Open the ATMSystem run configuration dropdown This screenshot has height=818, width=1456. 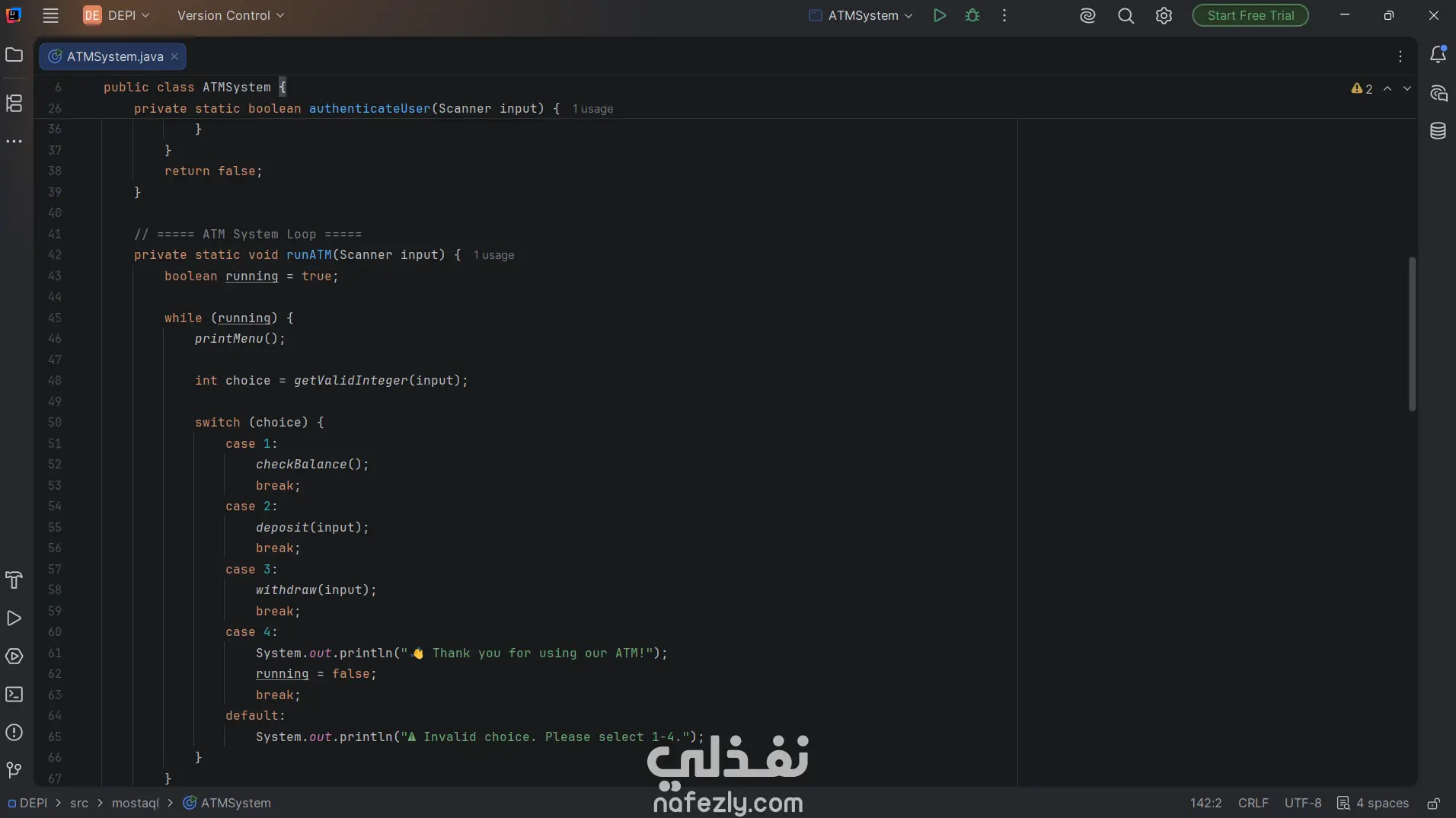point(861,15)
